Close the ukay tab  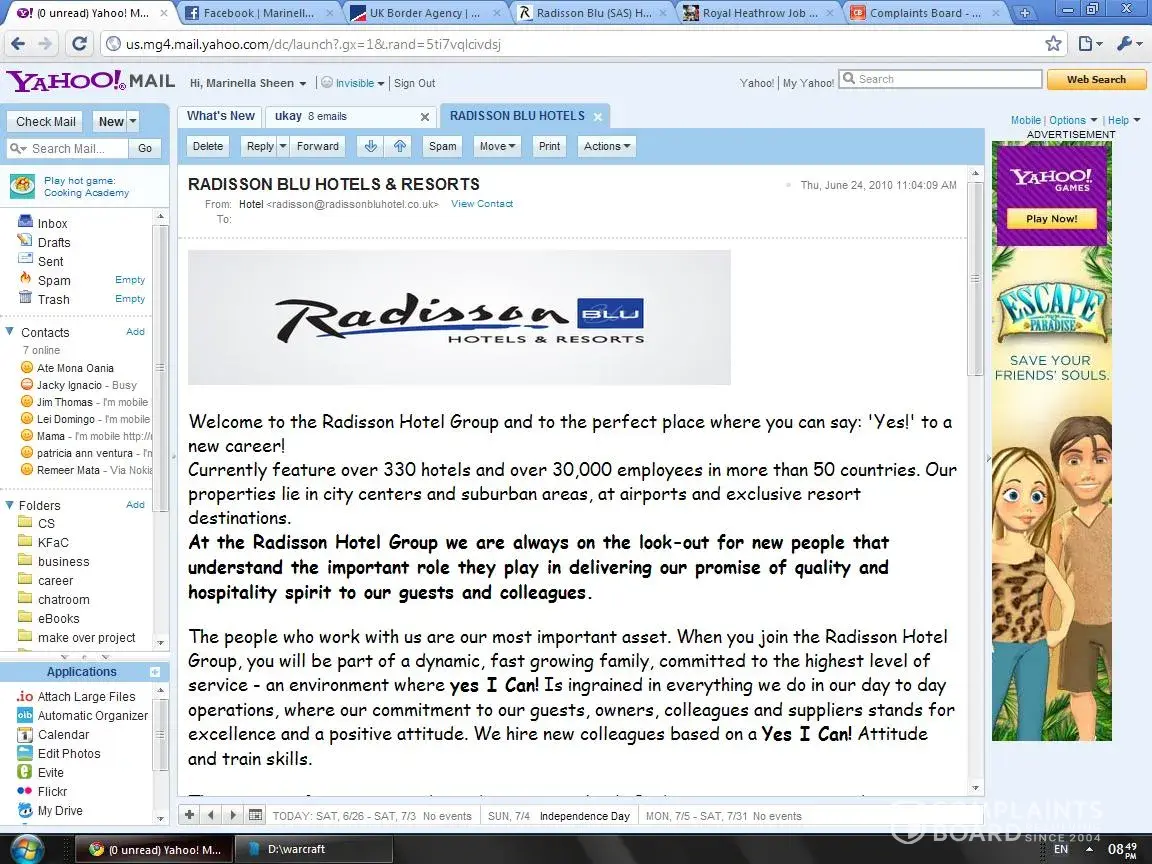pyautogui.click(x=425, y=117)
